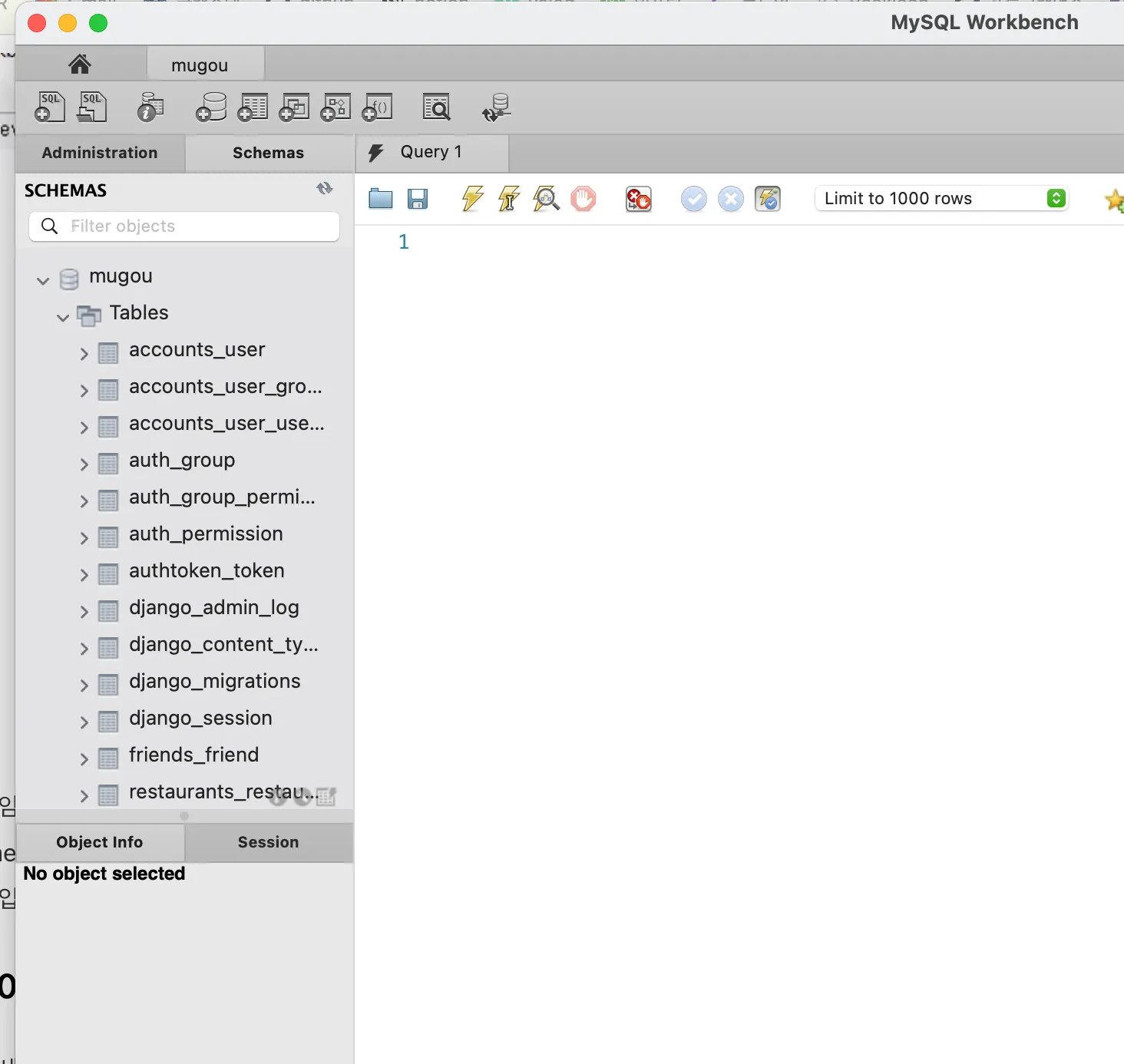
Task: Commit the transaction checkmark icon
Action: point(694,200)
